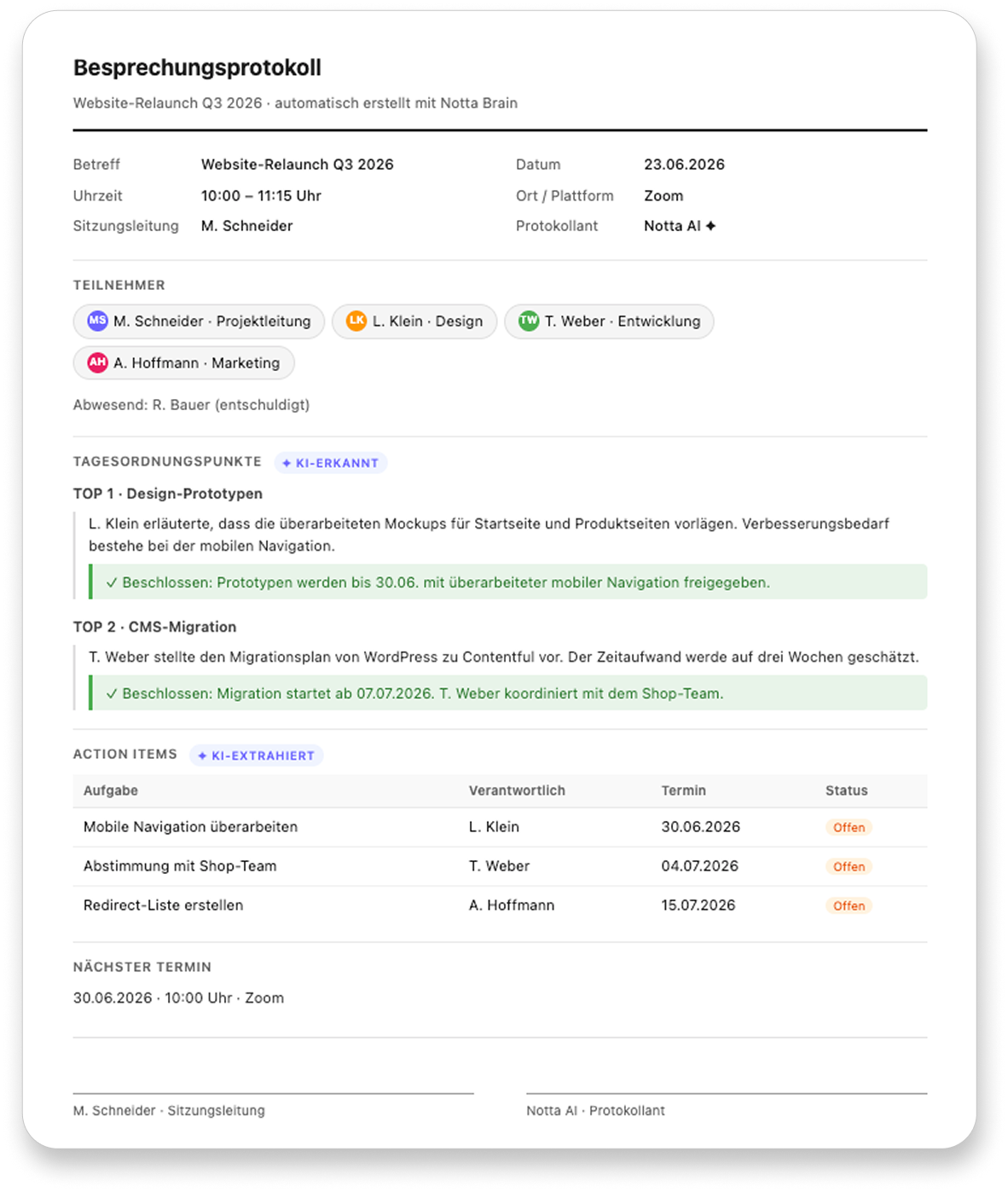
Task: Click signature label 'Notta AI · Protokollant'
Action: 595,1111
